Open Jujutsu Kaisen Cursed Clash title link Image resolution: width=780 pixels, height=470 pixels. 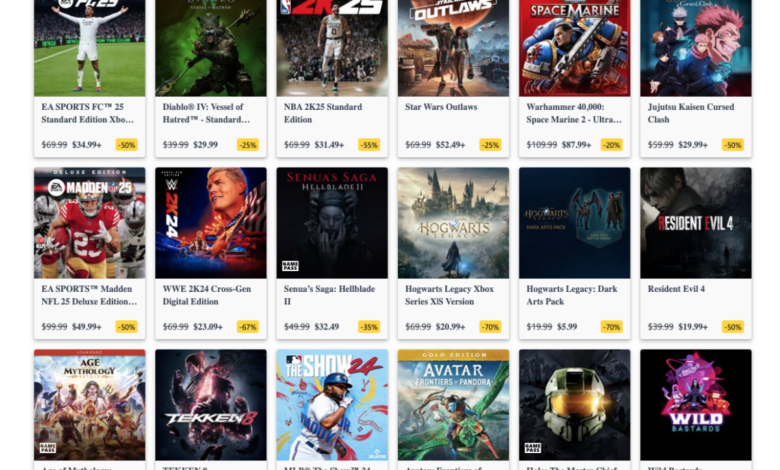coord(690,113)
